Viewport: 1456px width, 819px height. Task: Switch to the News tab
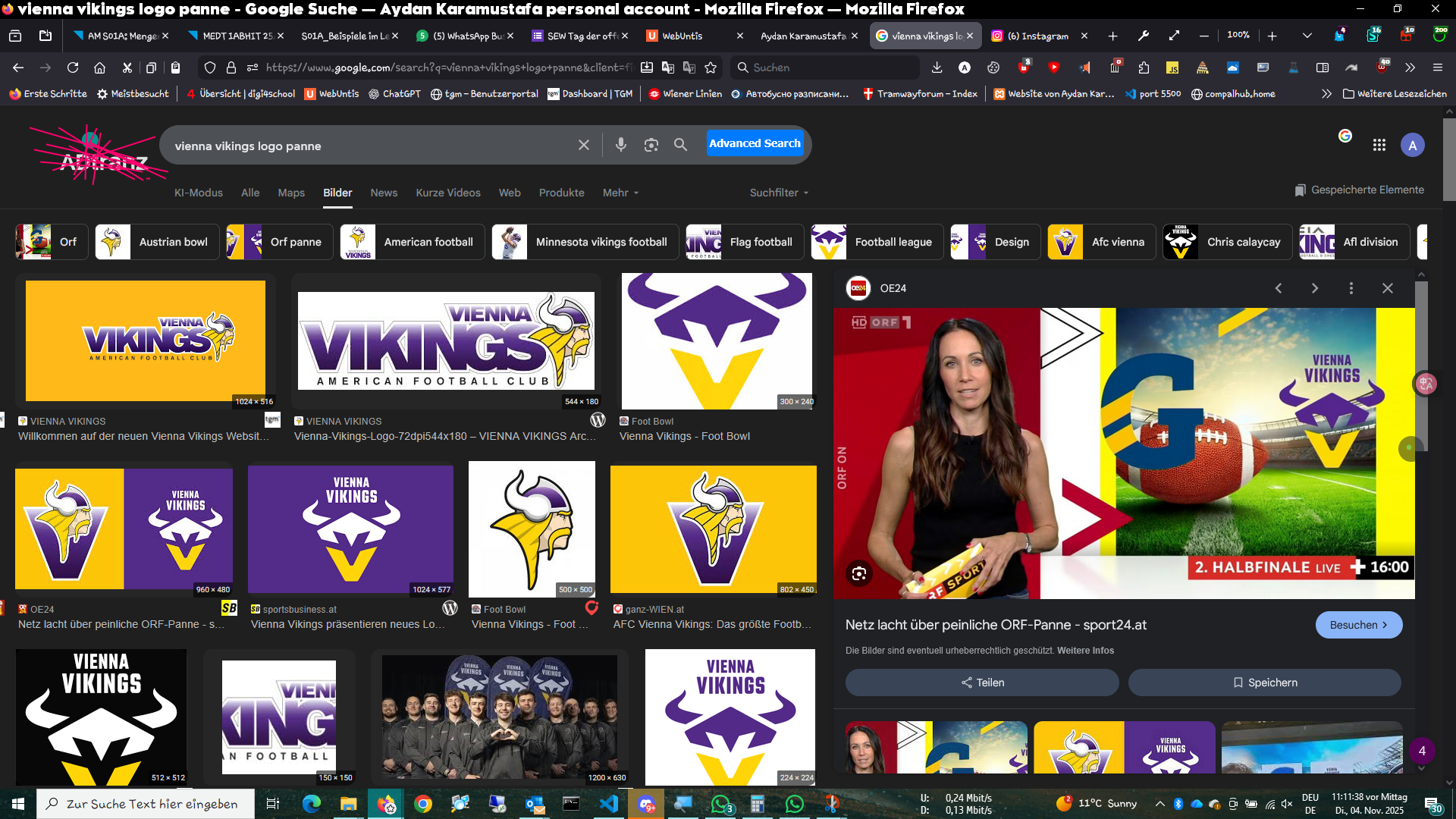384,193
